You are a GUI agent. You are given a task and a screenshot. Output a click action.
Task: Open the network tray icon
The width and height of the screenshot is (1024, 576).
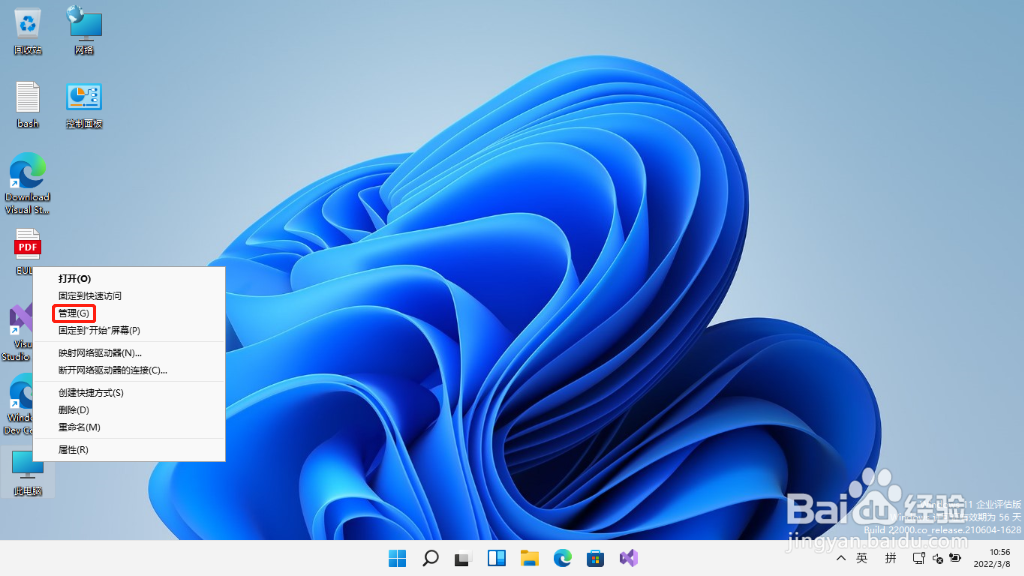[919, 558]
